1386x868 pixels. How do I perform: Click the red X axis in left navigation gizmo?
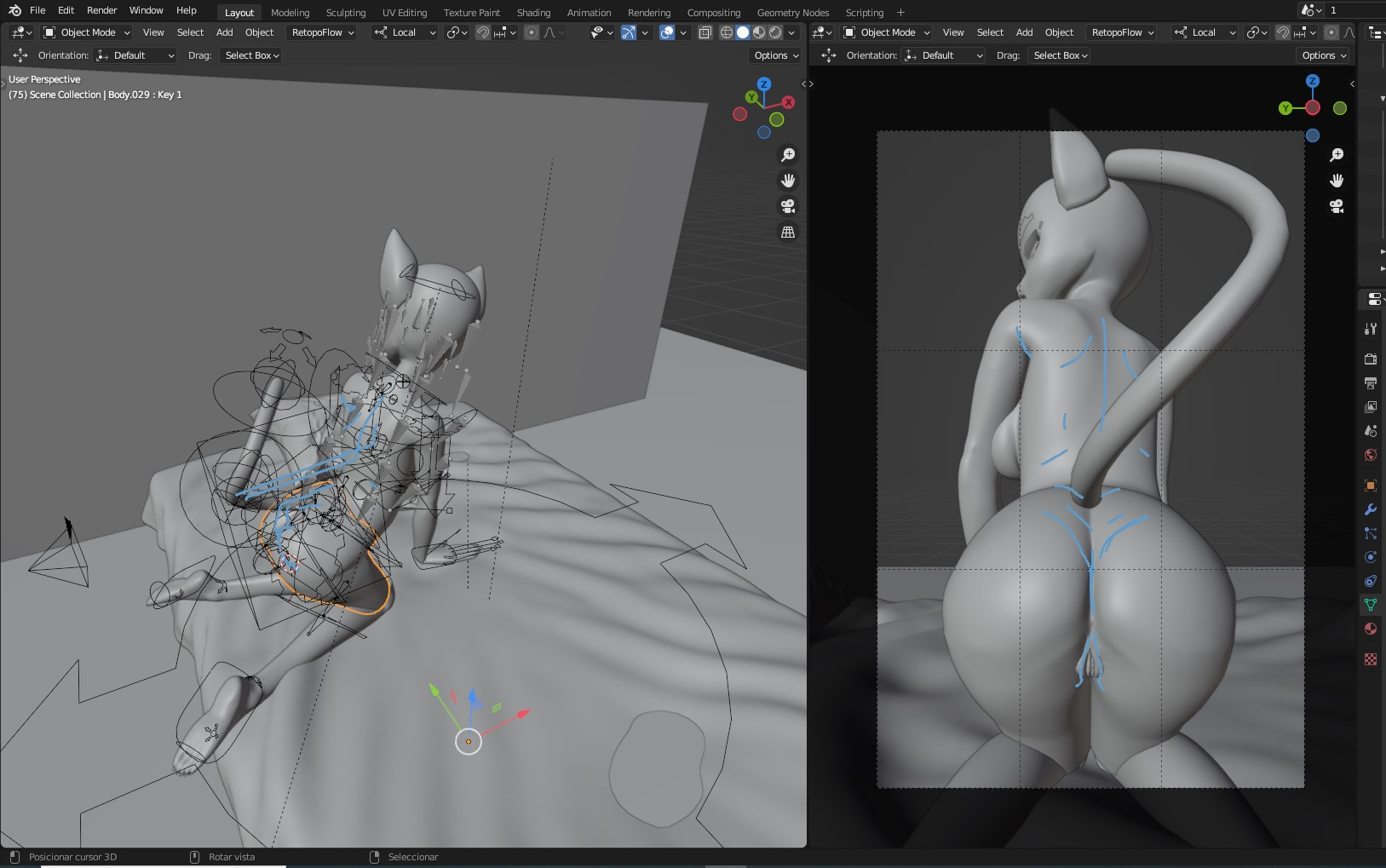[789, 102]
